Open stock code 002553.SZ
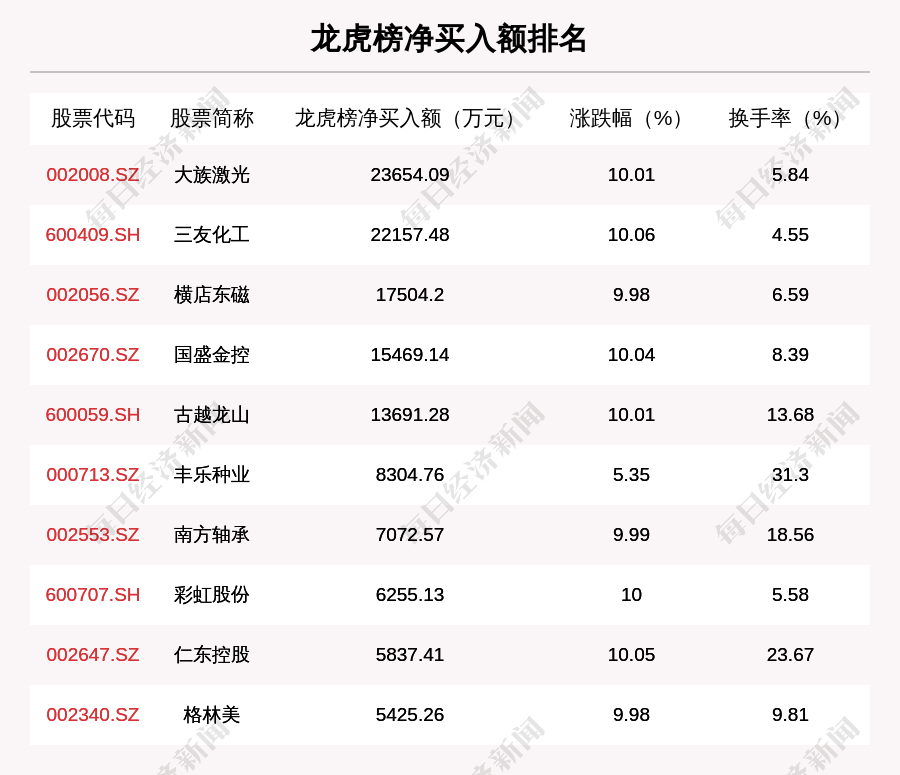 [x=93, y=534]
